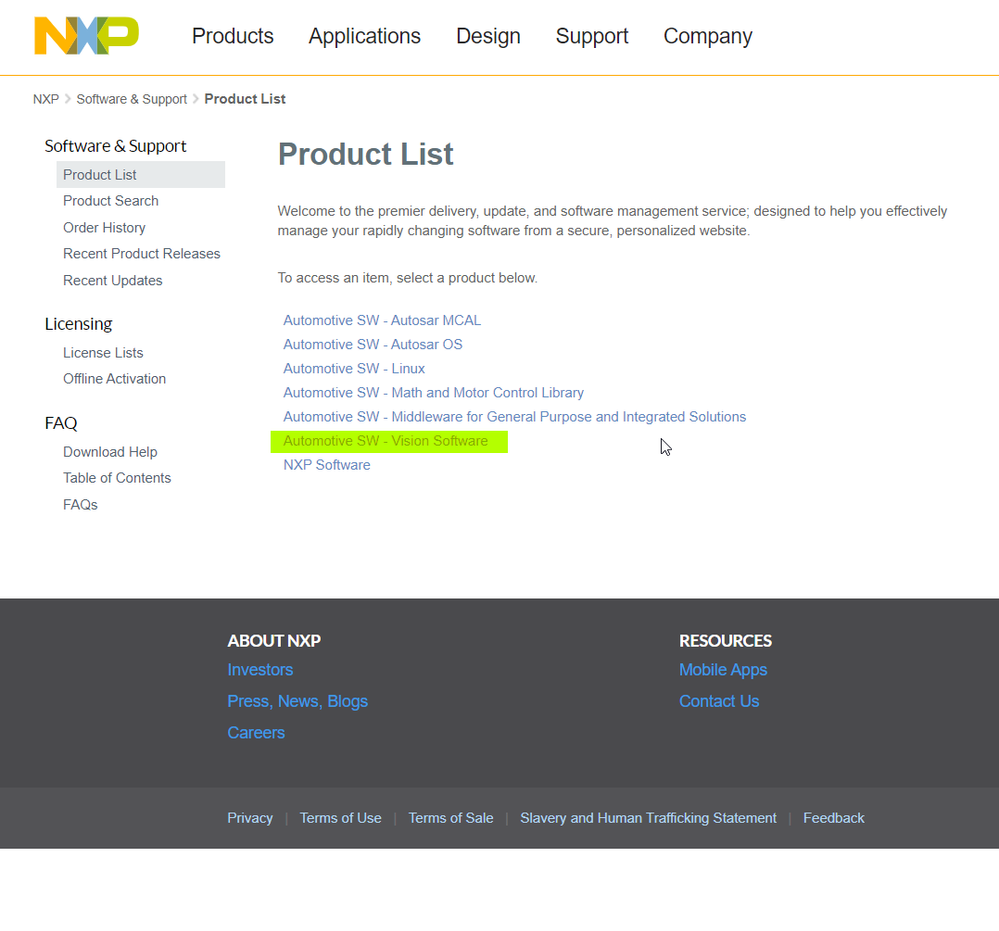This screenshot has height=931, width=999.
Task: Select NXP Software product link
Action: click(327, 465)
